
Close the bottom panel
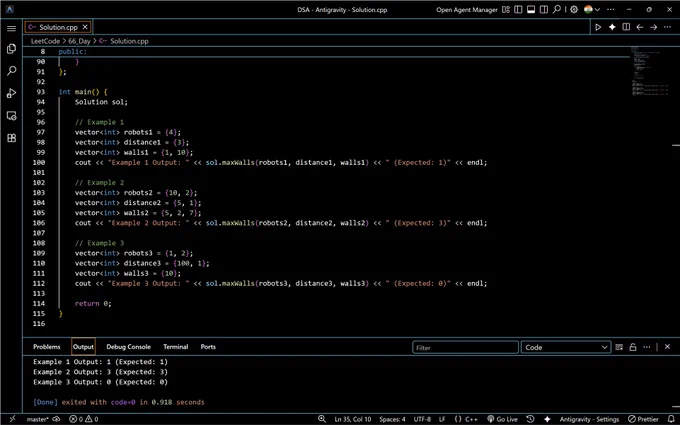click(x=667, y=347)
